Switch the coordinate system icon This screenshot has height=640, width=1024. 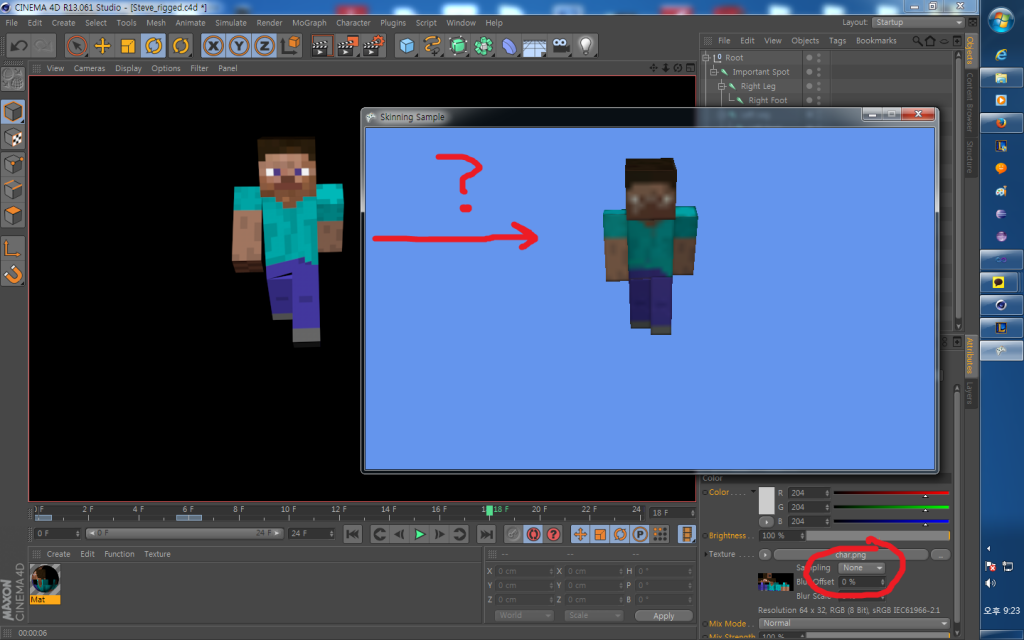[290, 46]
